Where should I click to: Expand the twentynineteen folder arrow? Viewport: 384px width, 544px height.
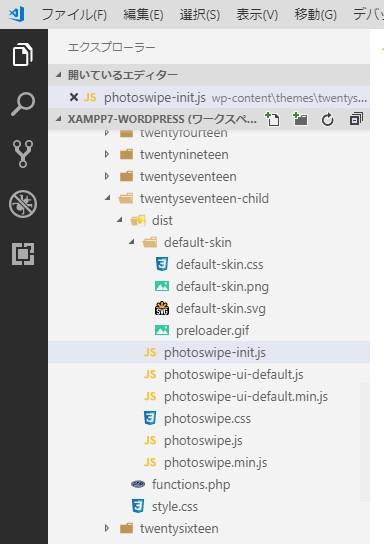point(107,154)
